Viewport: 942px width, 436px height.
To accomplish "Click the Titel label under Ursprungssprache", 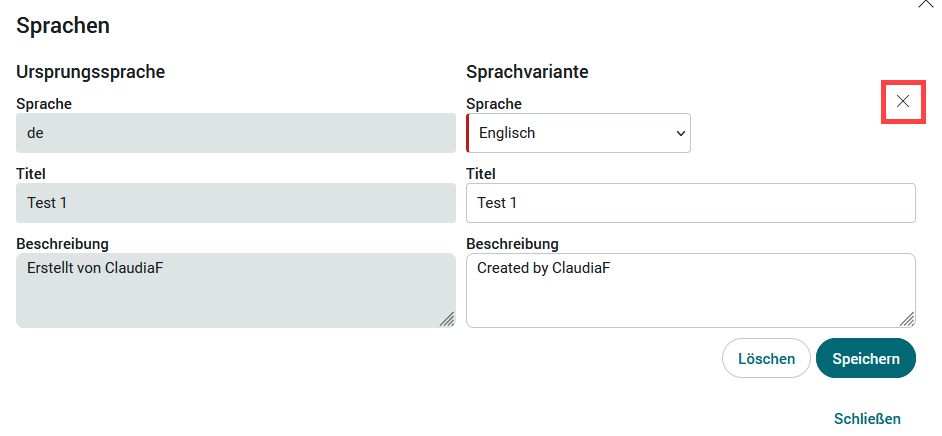I will point(31,174).
